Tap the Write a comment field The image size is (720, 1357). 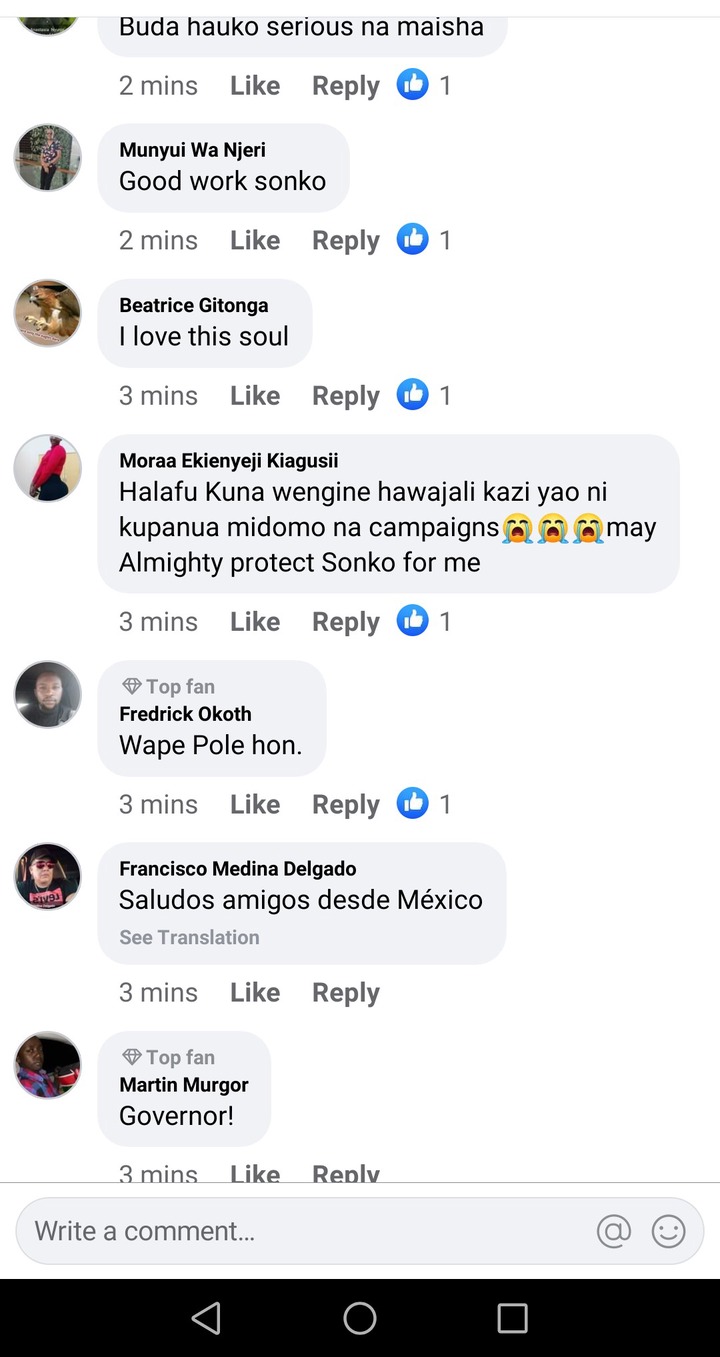pos(300,1231)
